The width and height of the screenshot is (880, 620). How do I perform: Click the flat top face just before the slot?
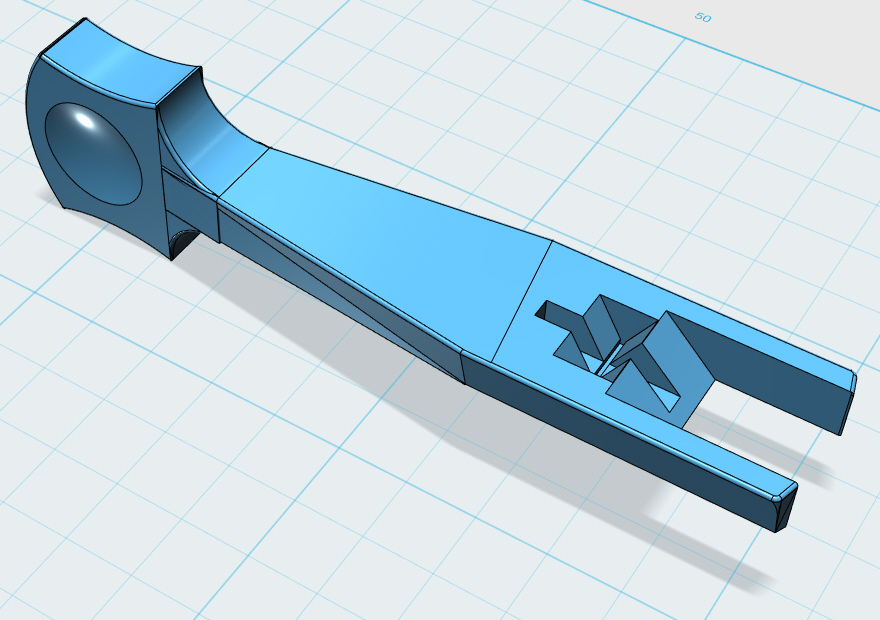pyautogui.click(x=520, y=300)
